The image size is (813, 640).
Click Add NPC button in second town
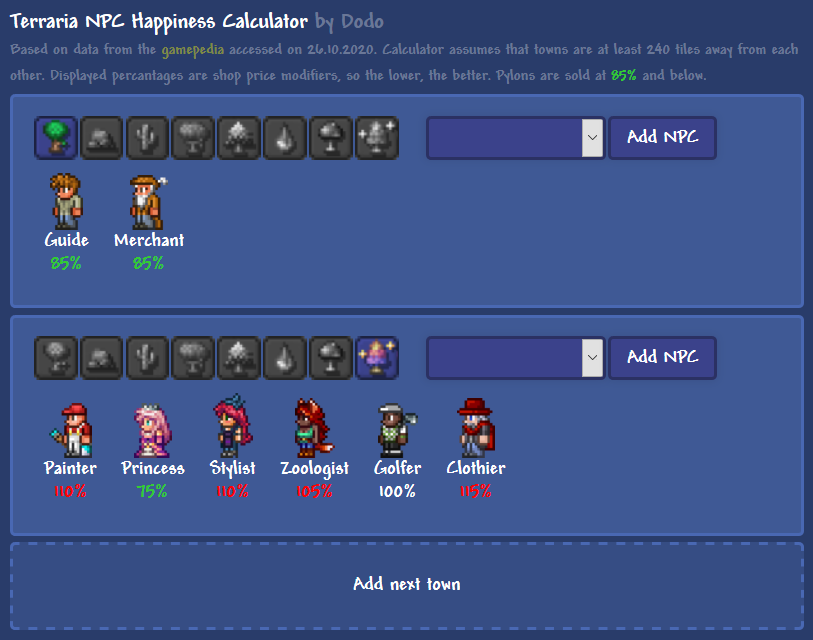(662, 358)
